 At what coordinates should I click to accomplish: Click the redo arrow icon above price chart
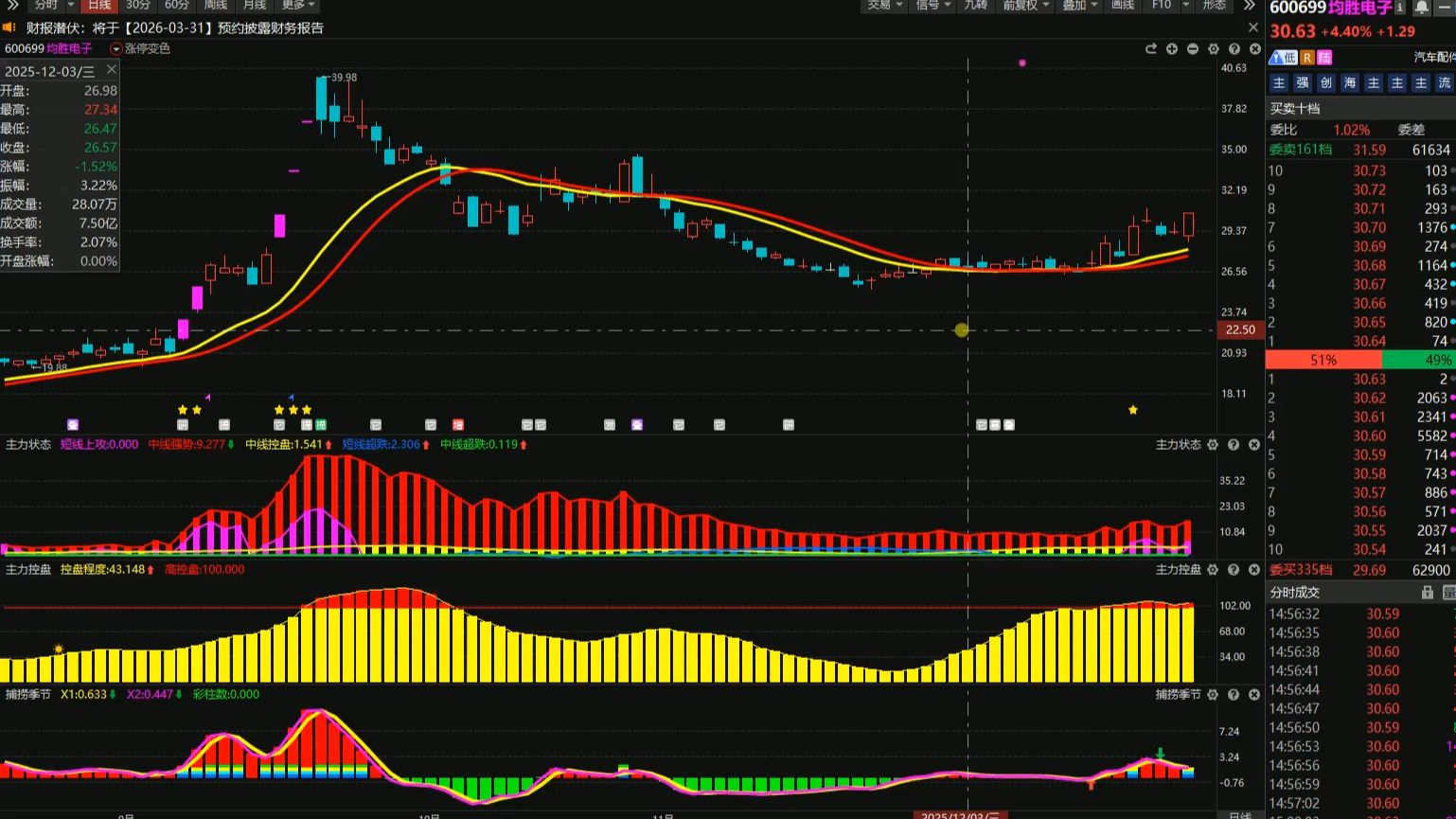click(1151, 48)
